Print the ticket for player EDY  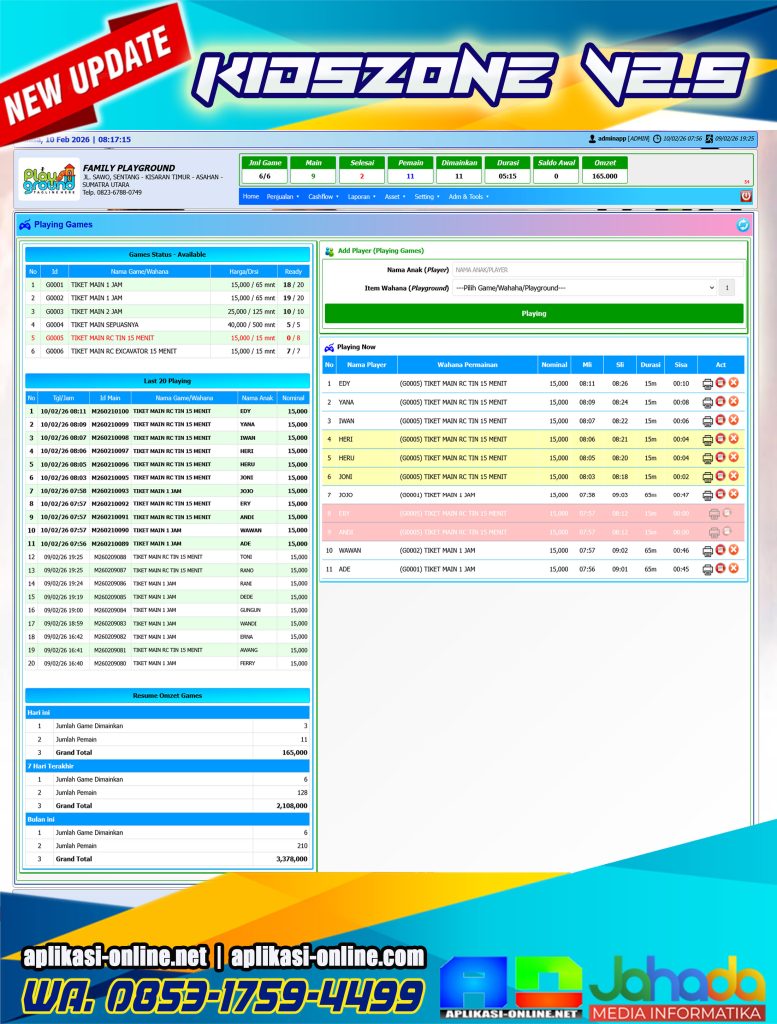coord(708,383)
